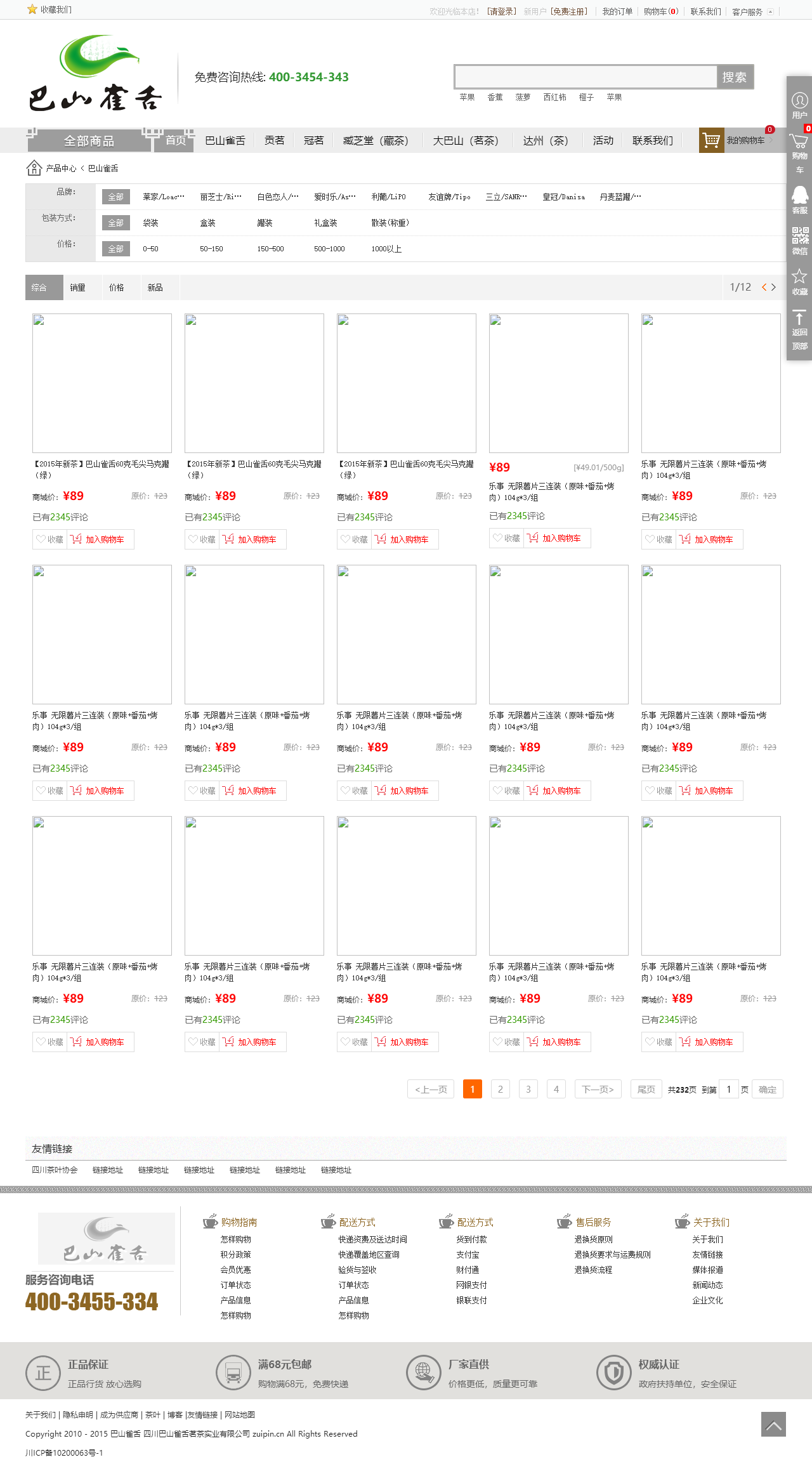Open the 贡茗 navigation menu item

coord(274,140)
